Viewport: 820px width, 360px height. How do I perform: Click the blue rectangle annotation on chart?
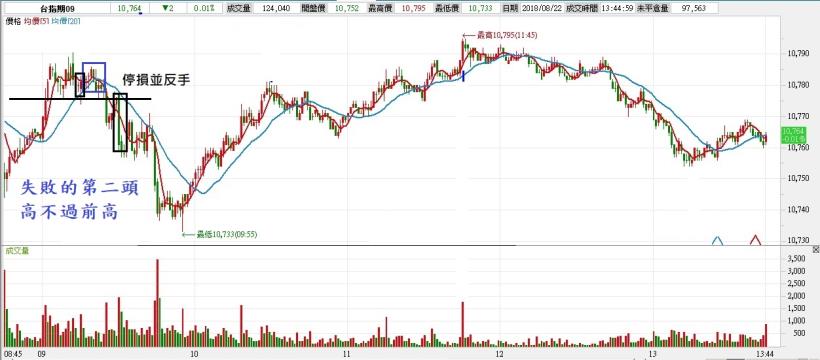click(x=94, y=77)
